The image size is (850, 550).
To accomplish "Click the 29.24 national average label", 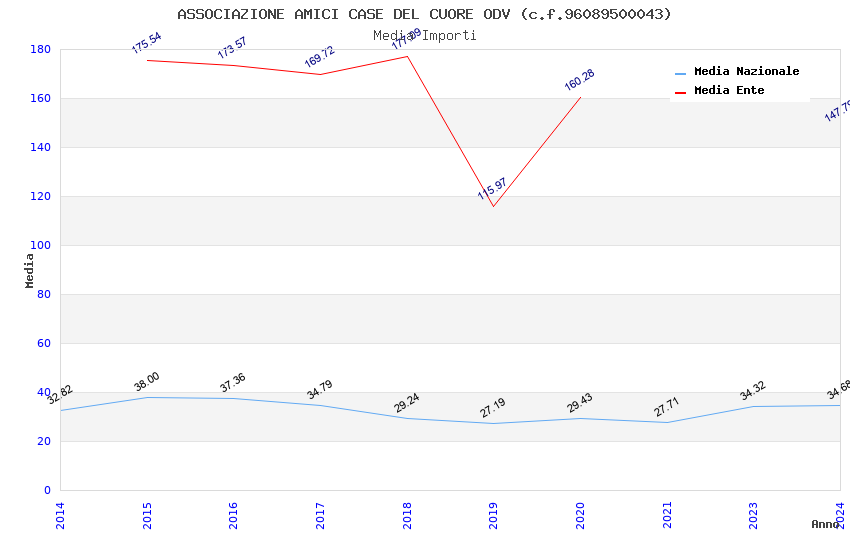I will pos(407,403).
